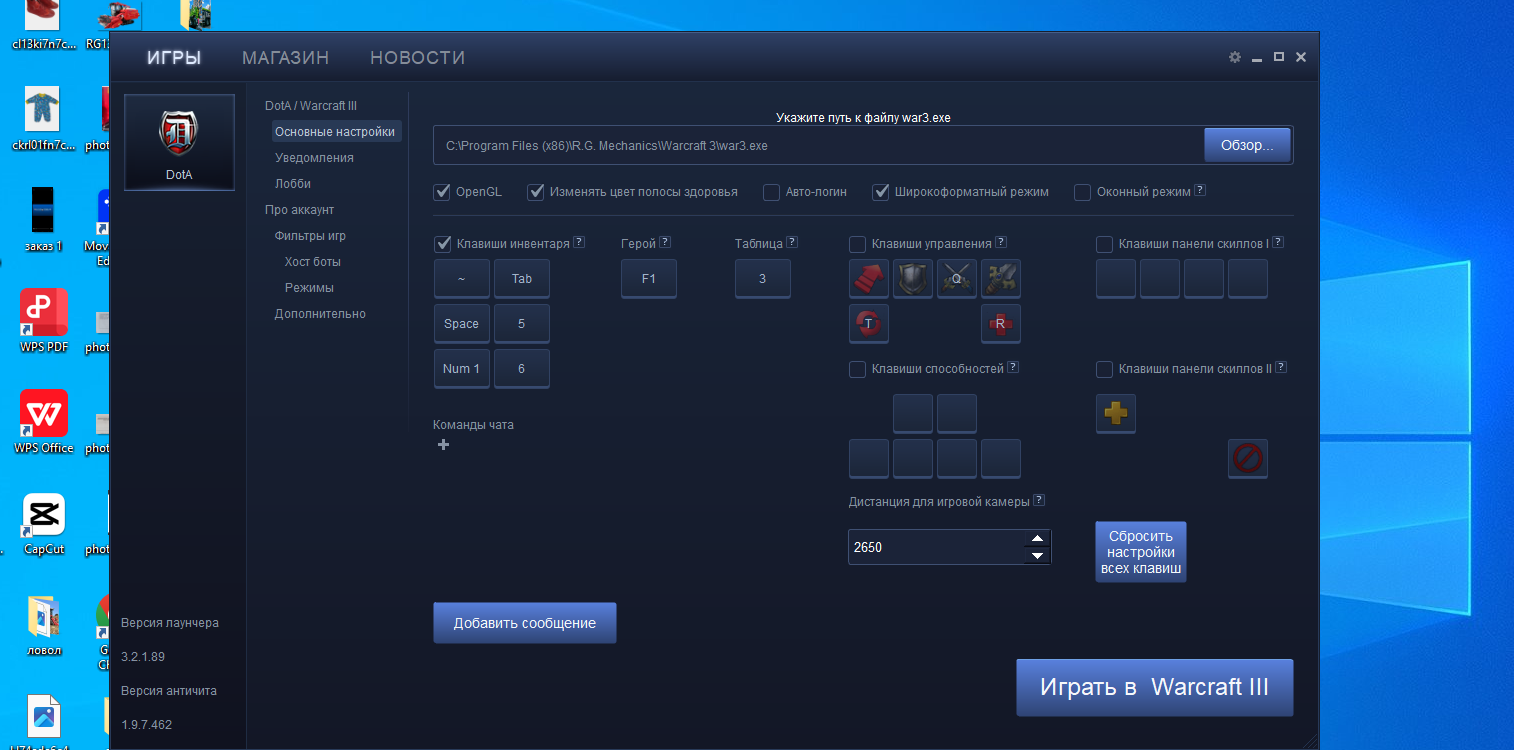Open WPS PDF desktop shortcut
1514x750 pixels.
click(44, 320)
